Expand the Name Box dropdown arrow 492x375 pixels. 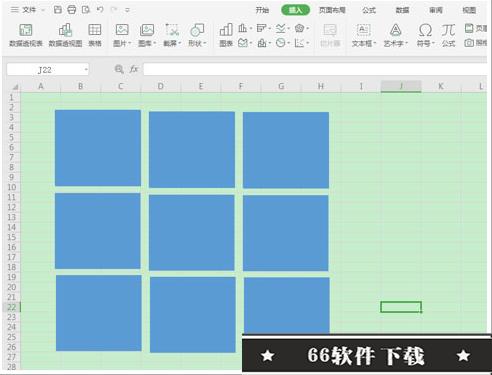click(86, 70)
